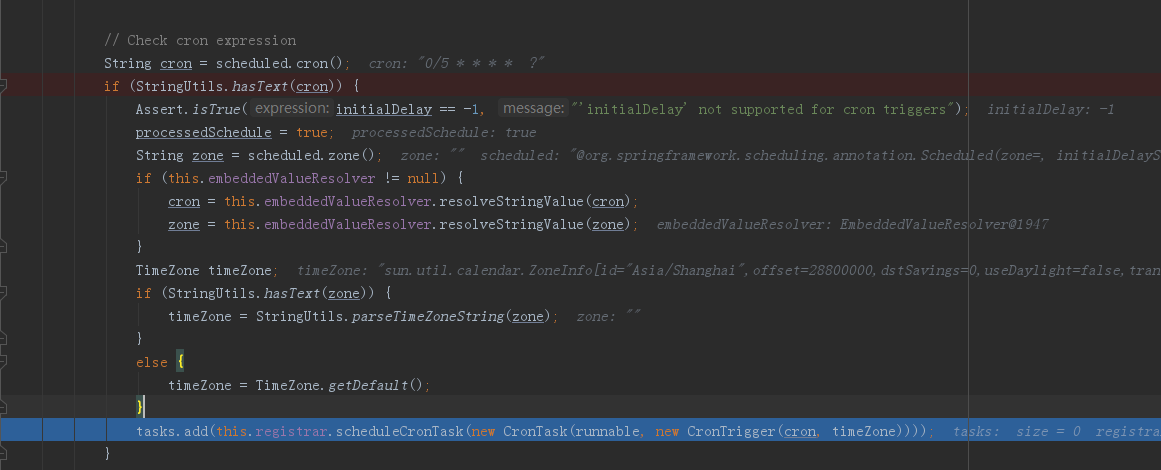1161x470 pixels.
Task: Collapse the if StringUtils.hasText(cron) block fold marker
Action: tap(2, 87)
